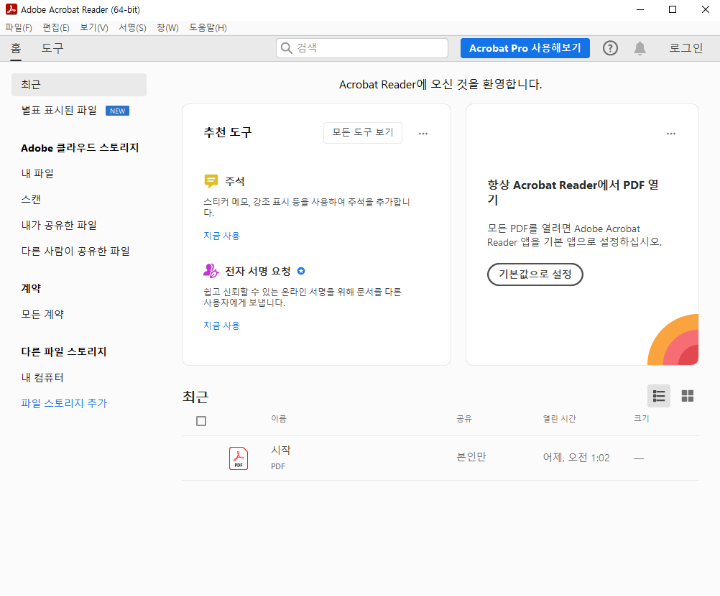This screenshot has width=720, height=596.
Task: Switch to the 도구 tab
Action: pos(52,48)
